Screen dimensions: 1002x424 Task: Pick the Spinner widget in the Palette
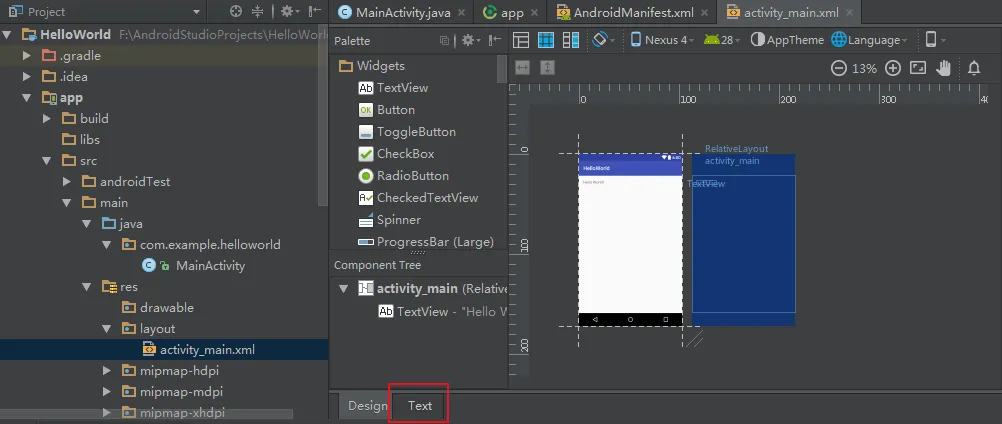pyautogui.click(x=389, y=220)
